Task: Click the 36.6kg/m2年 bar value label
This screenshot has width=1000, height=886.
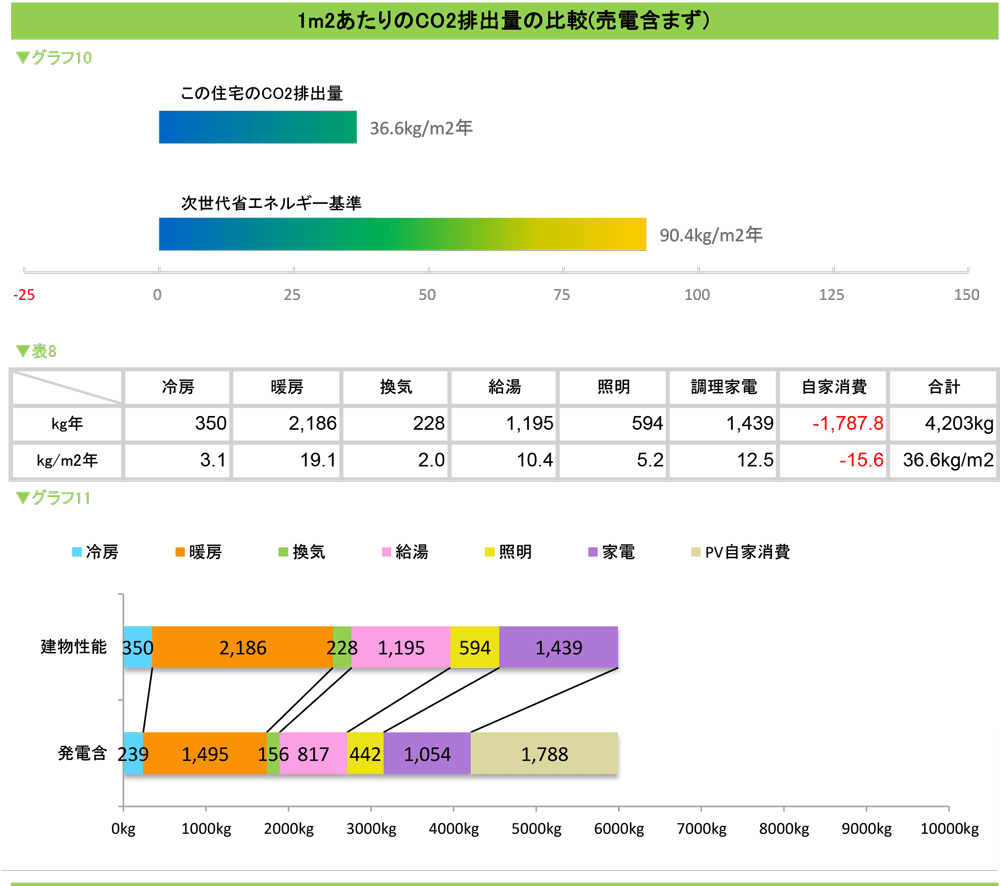Action: [x=421, y=128]
